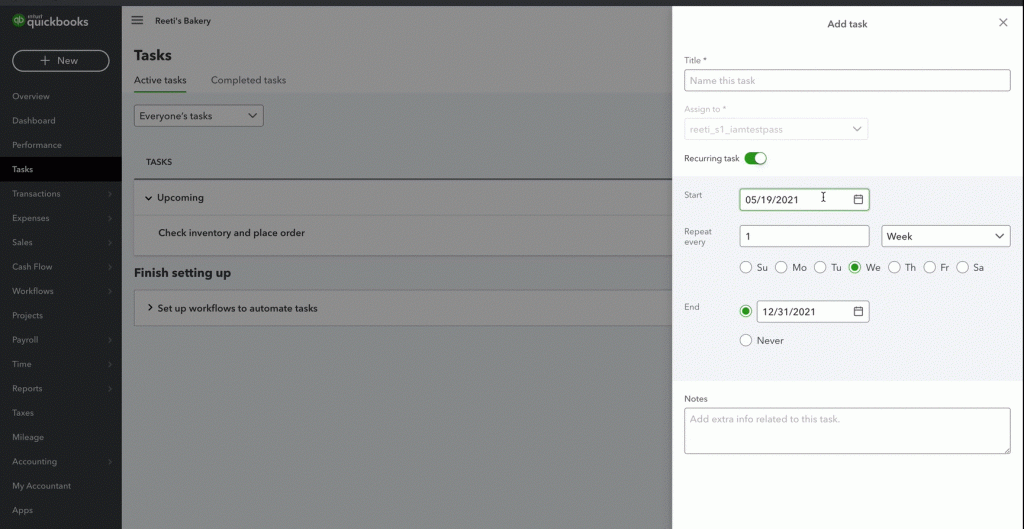Image resolution: width=1024 pixels, height=529 pixels.
Task: Open the Everyone's tasks filter dropdown
Action: click(x=199, y=116)
